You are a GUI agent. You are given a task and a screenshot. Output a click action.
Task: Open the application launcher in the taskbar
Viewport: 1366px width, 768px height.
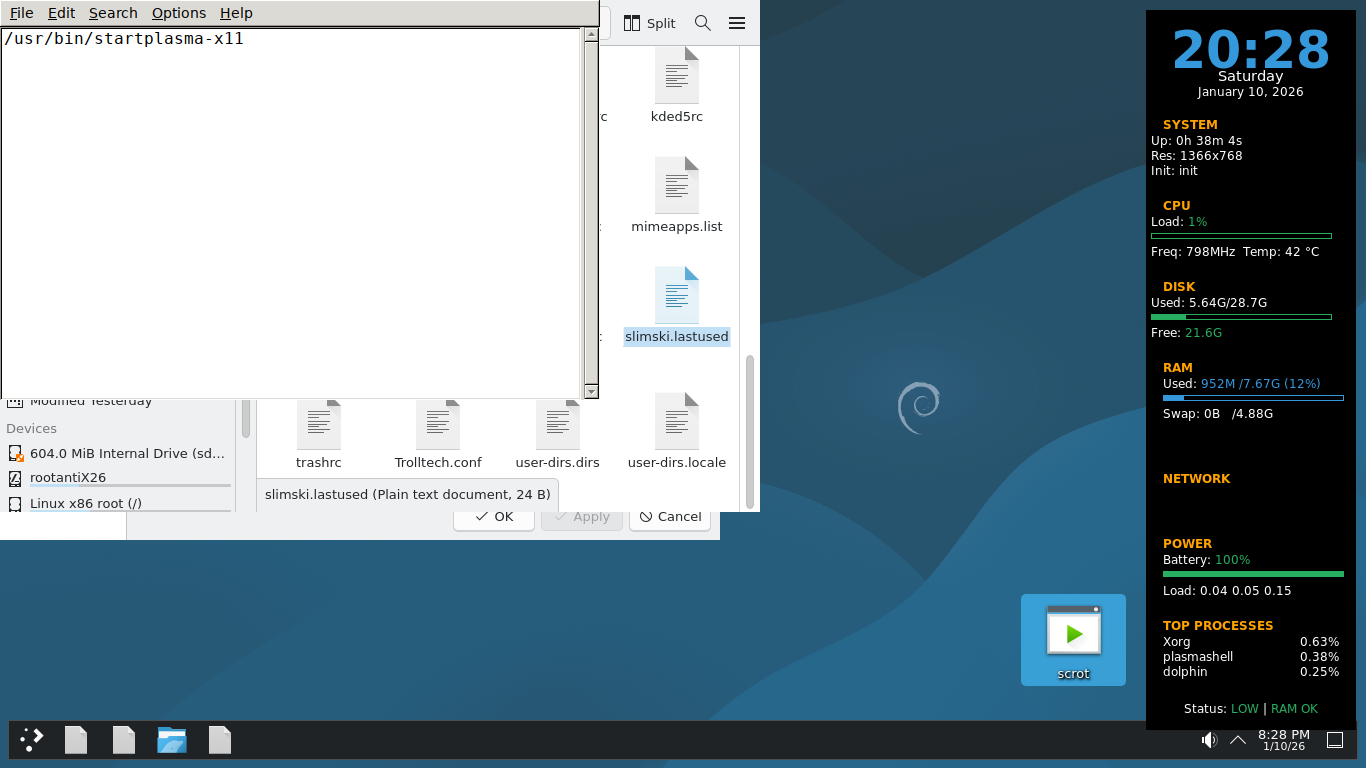[32, 740]
